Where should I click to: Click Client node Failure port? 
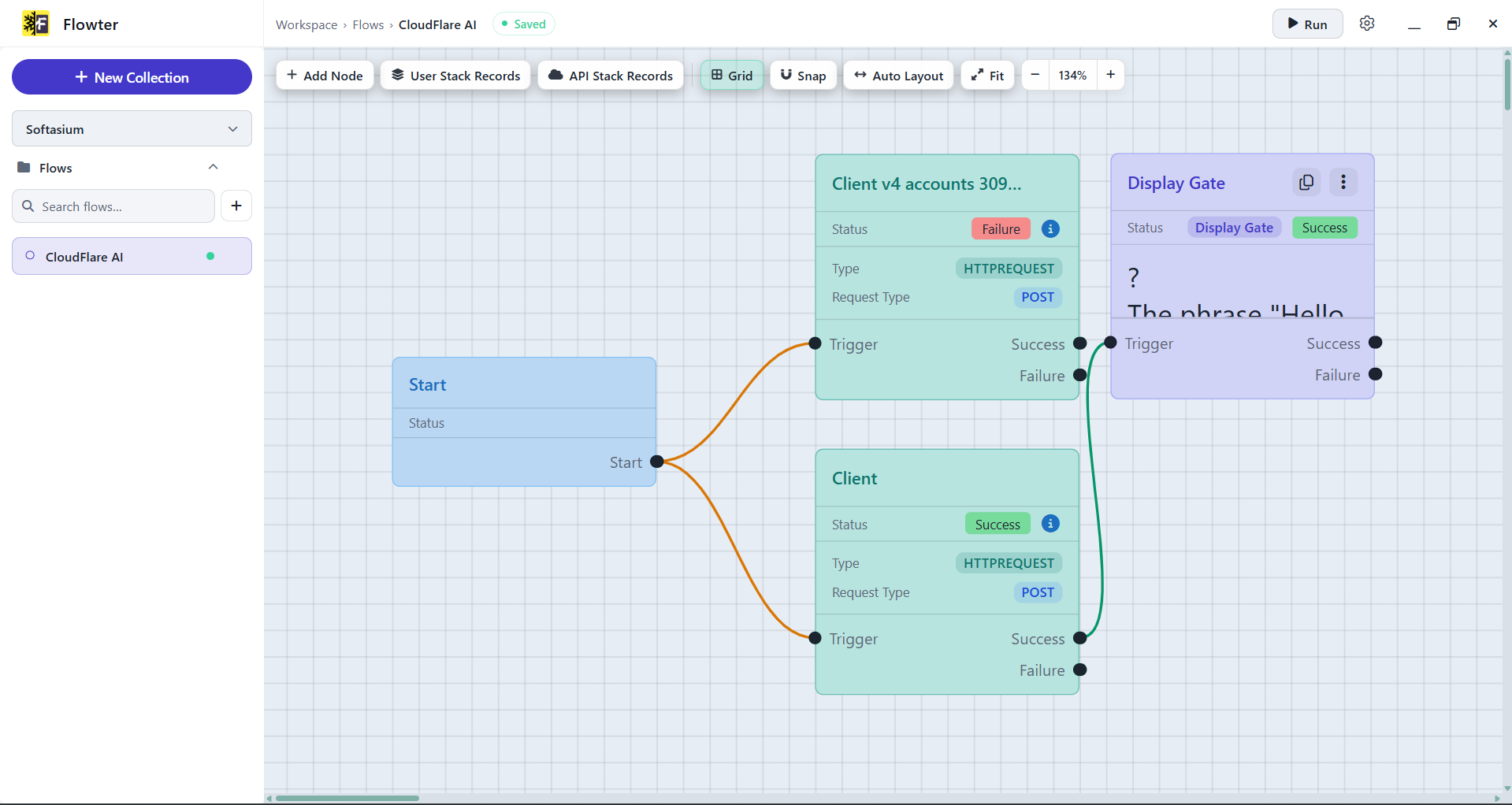(x=1080, y=670)
